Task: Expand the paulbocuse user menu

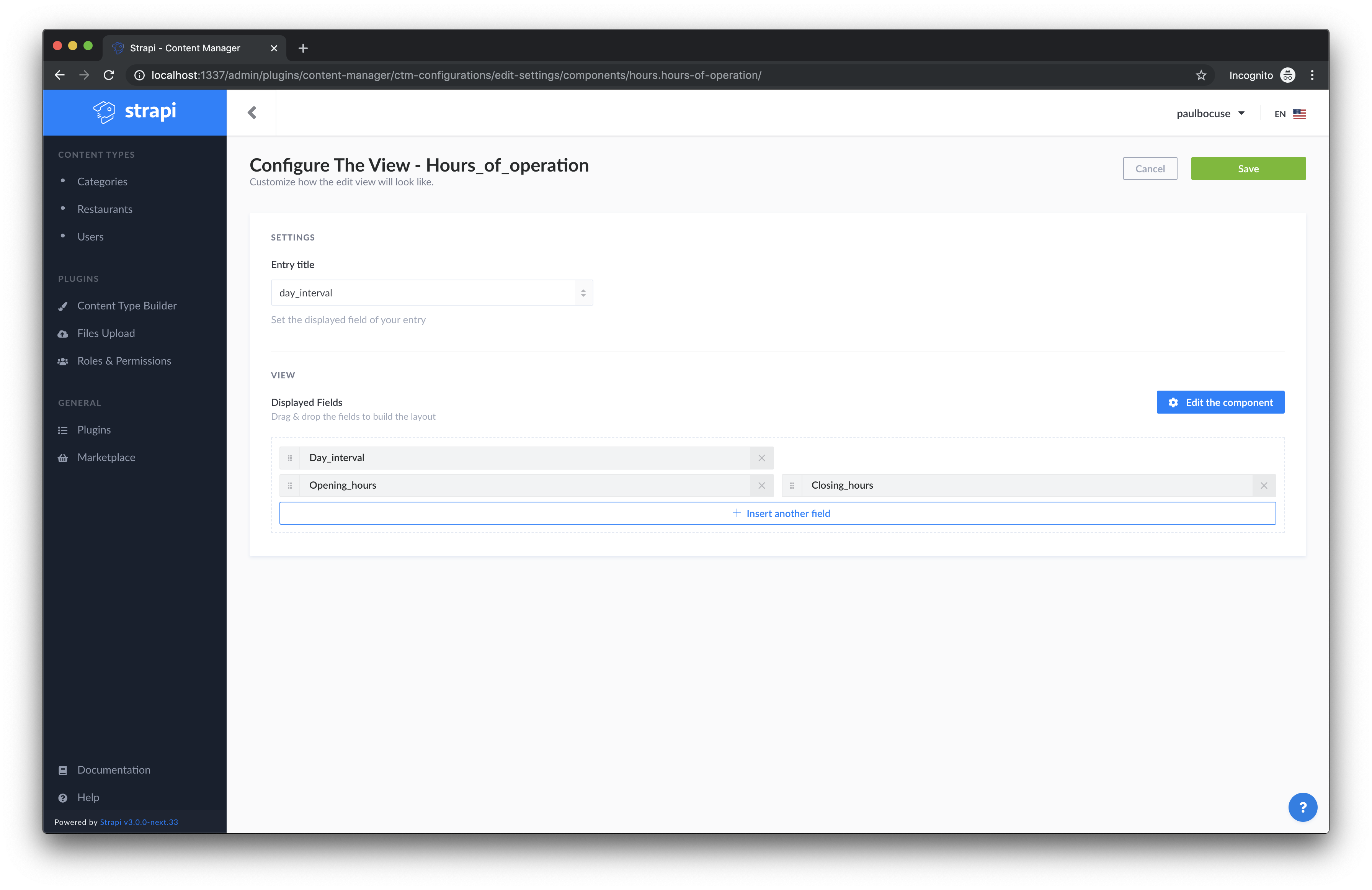Action: 1210,114
